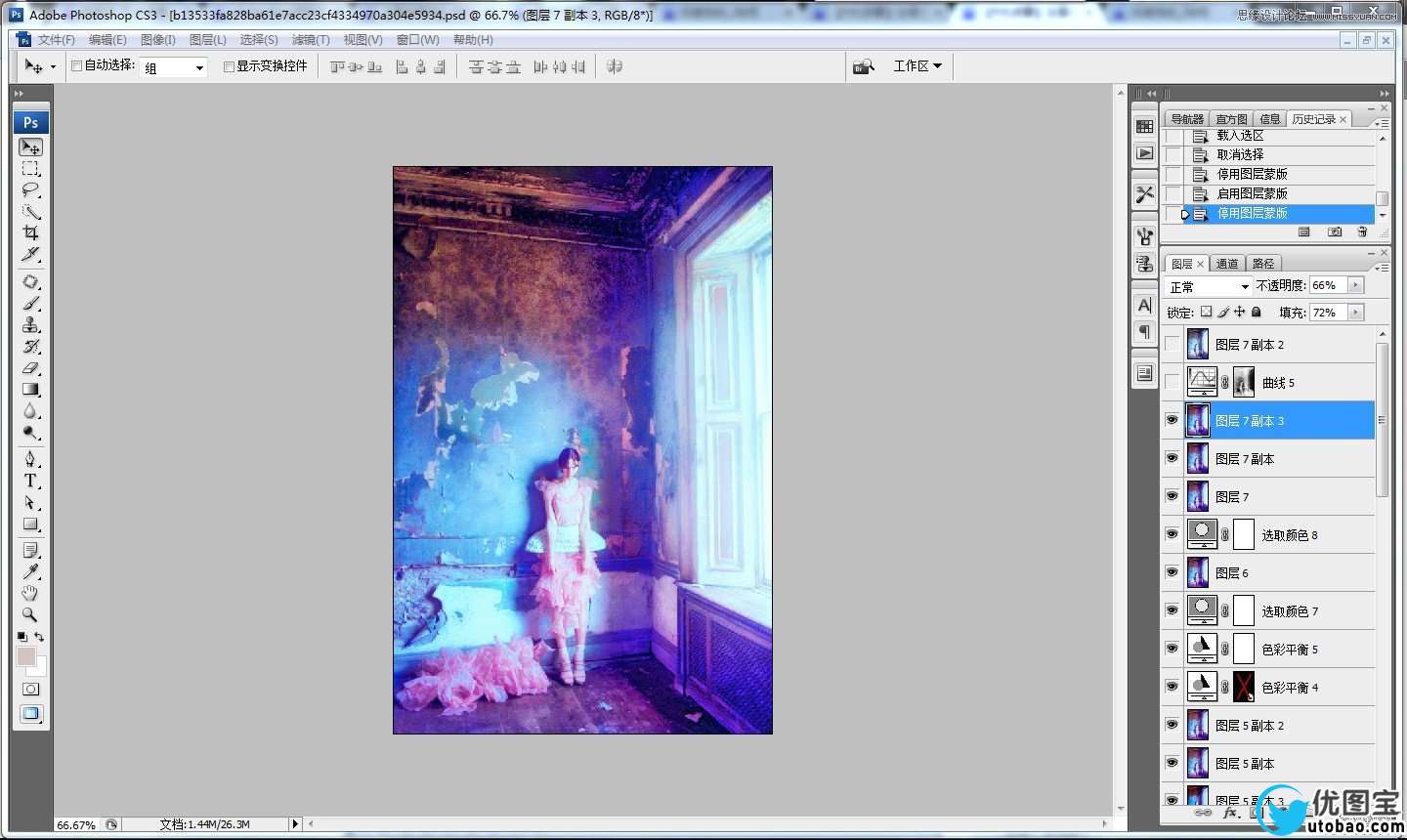Select the Notes tool
The height and width of the screenshot is (840, 1407).
click(x=31, y=551)
